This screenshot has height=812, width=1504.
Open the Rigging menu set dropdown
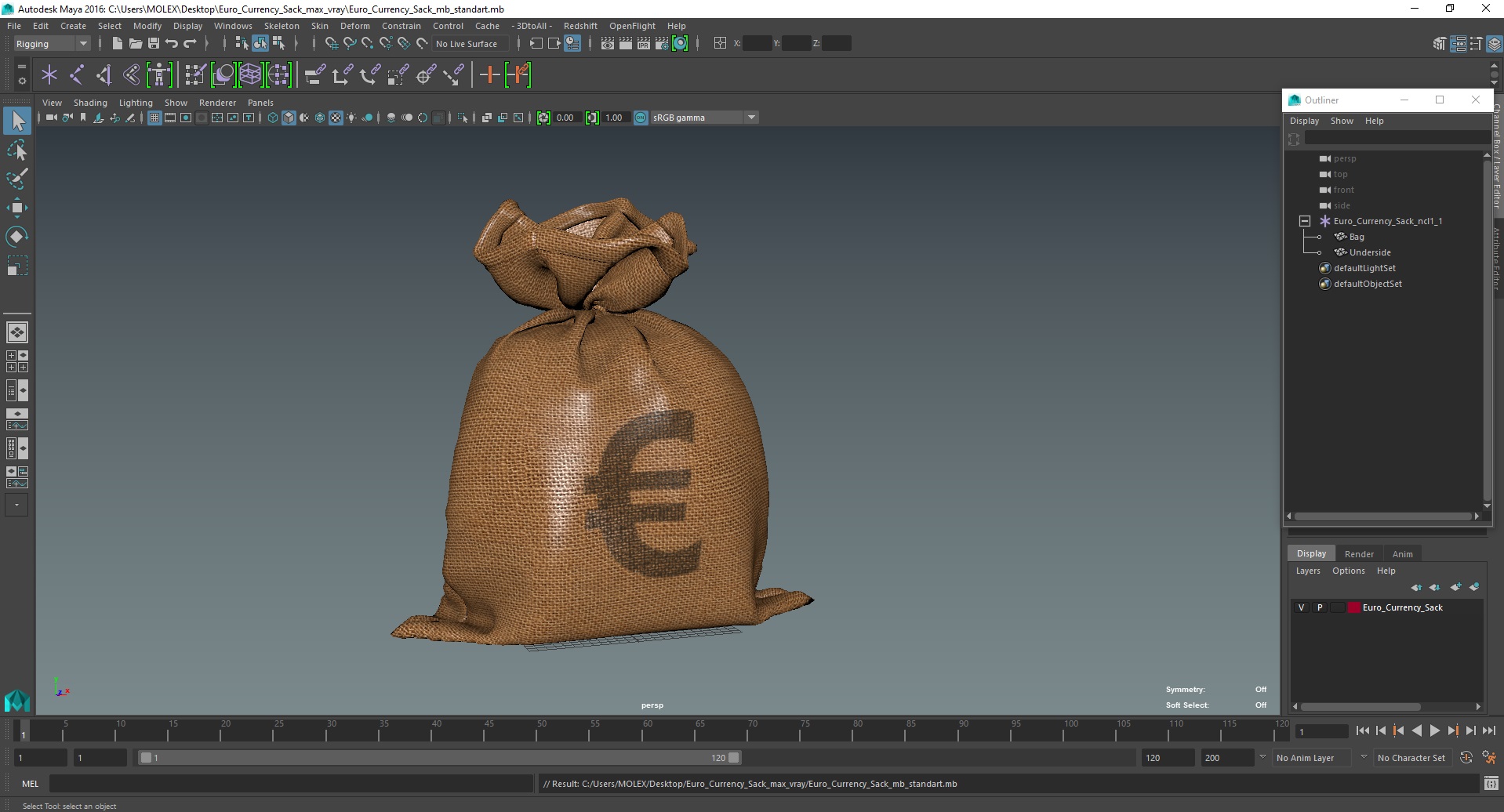52,44
